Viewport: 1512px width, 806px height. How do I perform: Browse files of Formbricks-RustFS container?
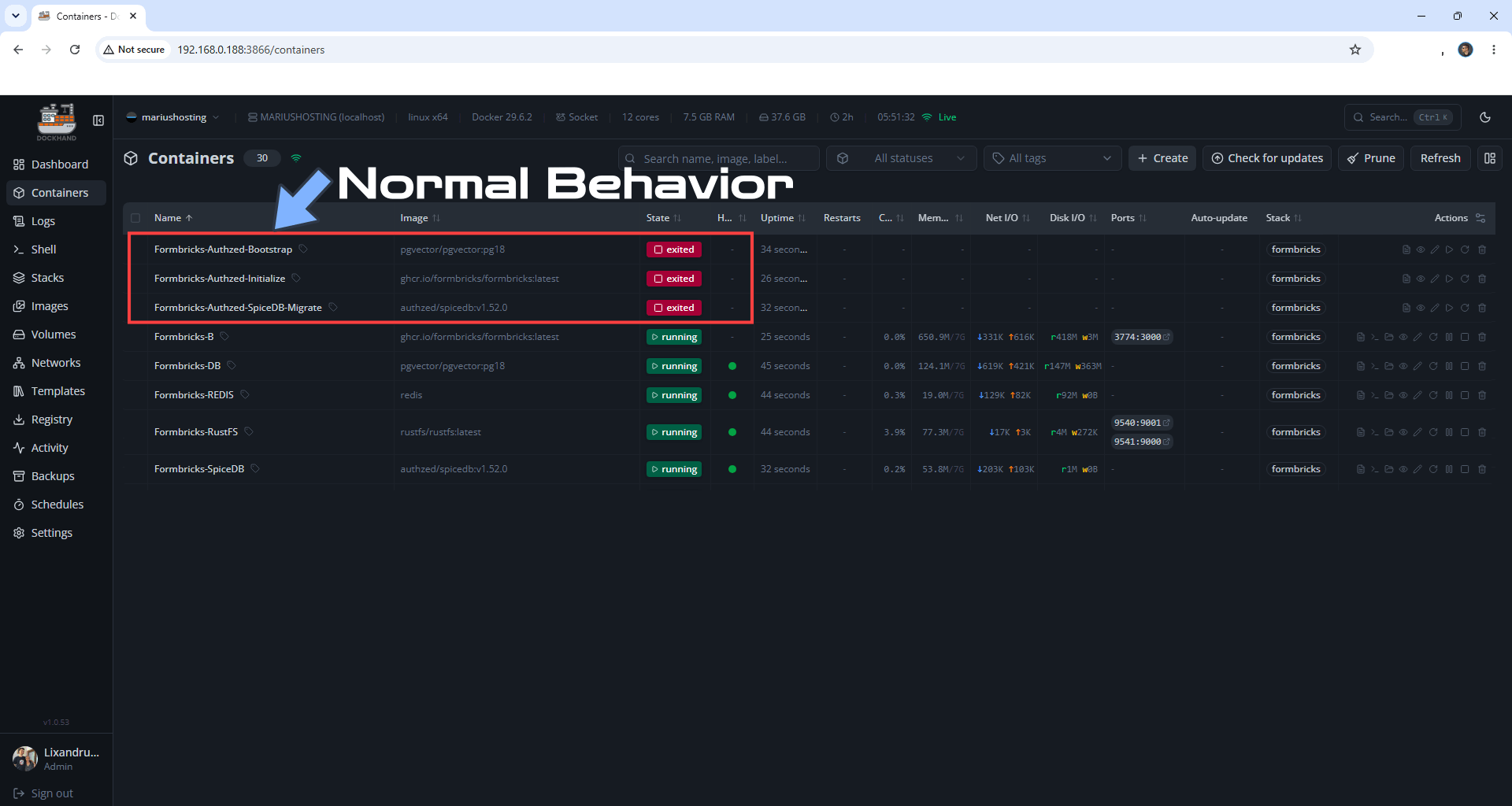(x=1389, y=432)
